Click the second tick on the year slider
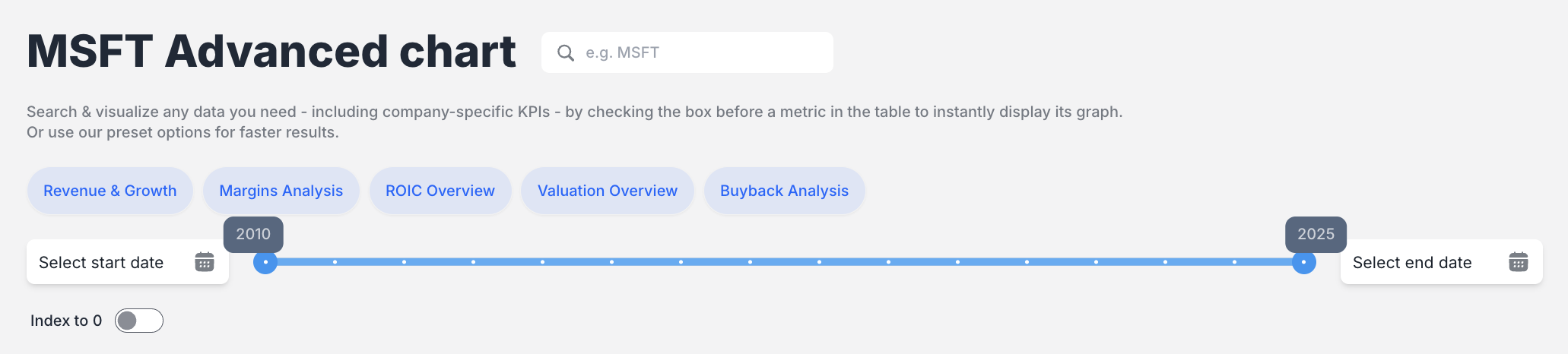Viewport: 1568px width, 354px height. tap(335, 262)
